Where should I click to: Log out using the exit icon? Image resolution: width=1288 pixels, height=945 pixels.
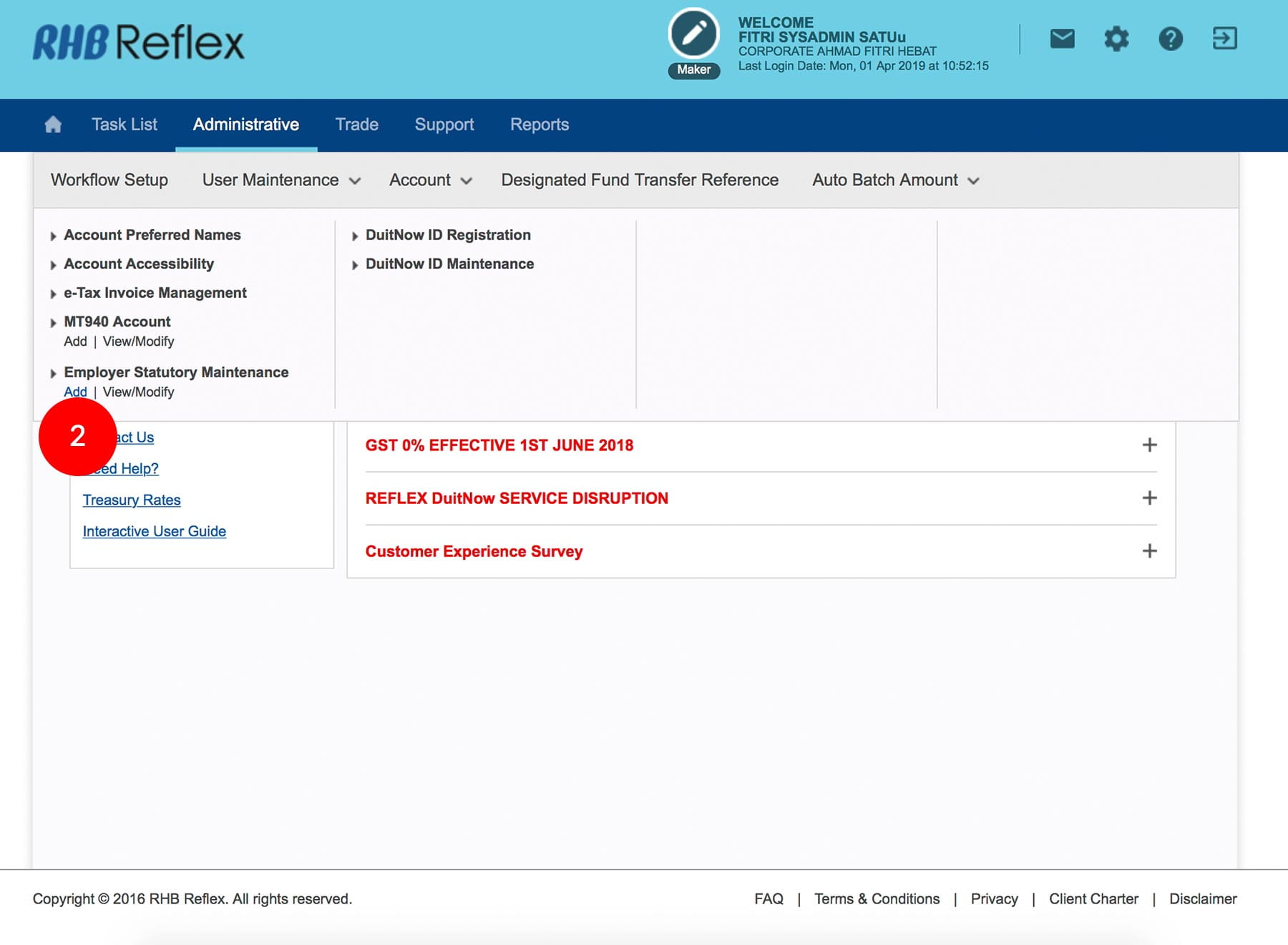point(1224,39)
